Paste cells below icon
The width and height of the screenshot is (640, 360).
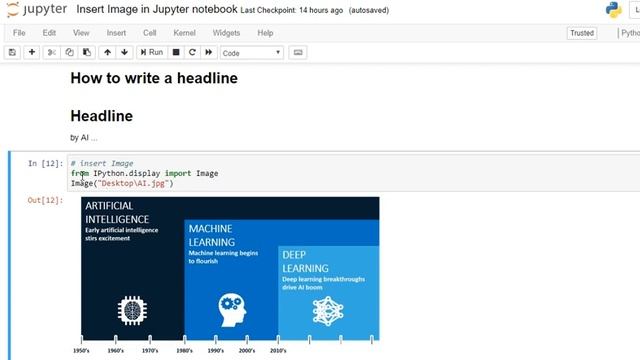[87, 52]
